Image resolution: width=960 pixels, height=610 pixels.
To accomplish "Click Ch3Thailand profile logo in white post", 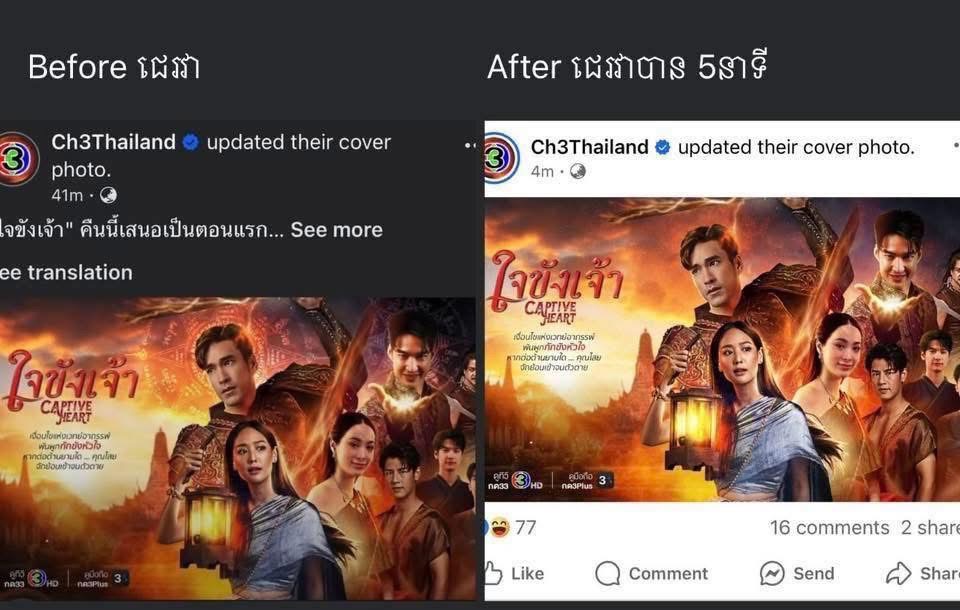I will [502, 158].
